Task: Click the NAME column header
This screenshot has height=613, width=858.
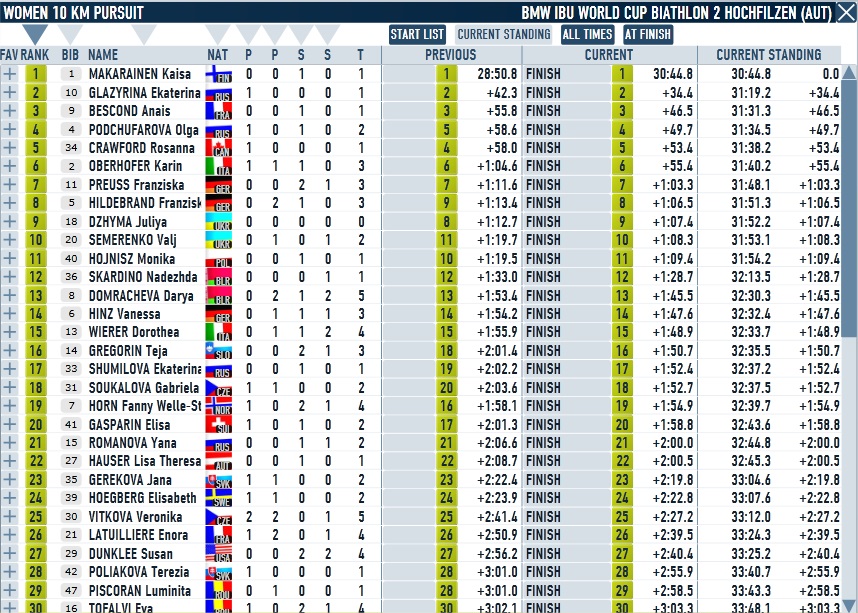Action: [x=103, y=55]
